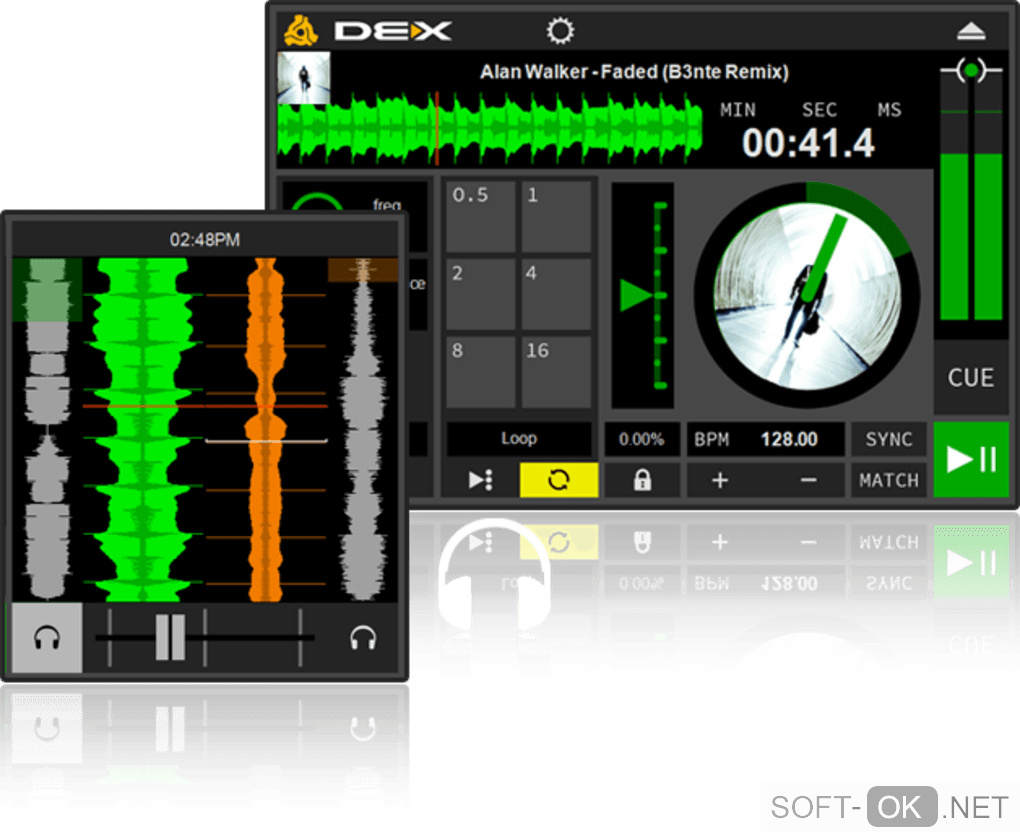This screenshot has height=832, width=1020.
Task: Select the orange deck waveform
Action: click(265, 429)
